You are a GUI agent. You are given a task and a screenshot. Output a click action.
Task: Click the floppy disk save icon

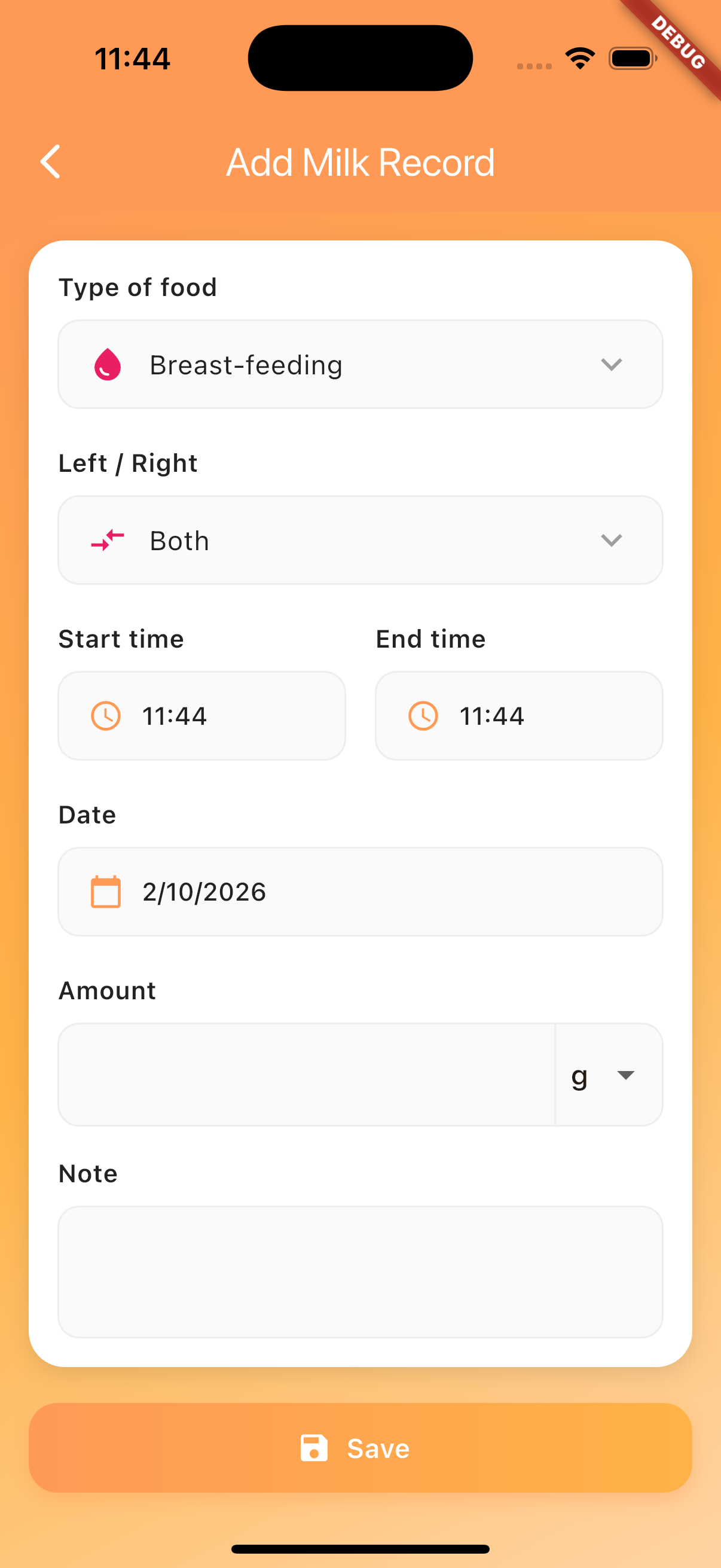314,1448
